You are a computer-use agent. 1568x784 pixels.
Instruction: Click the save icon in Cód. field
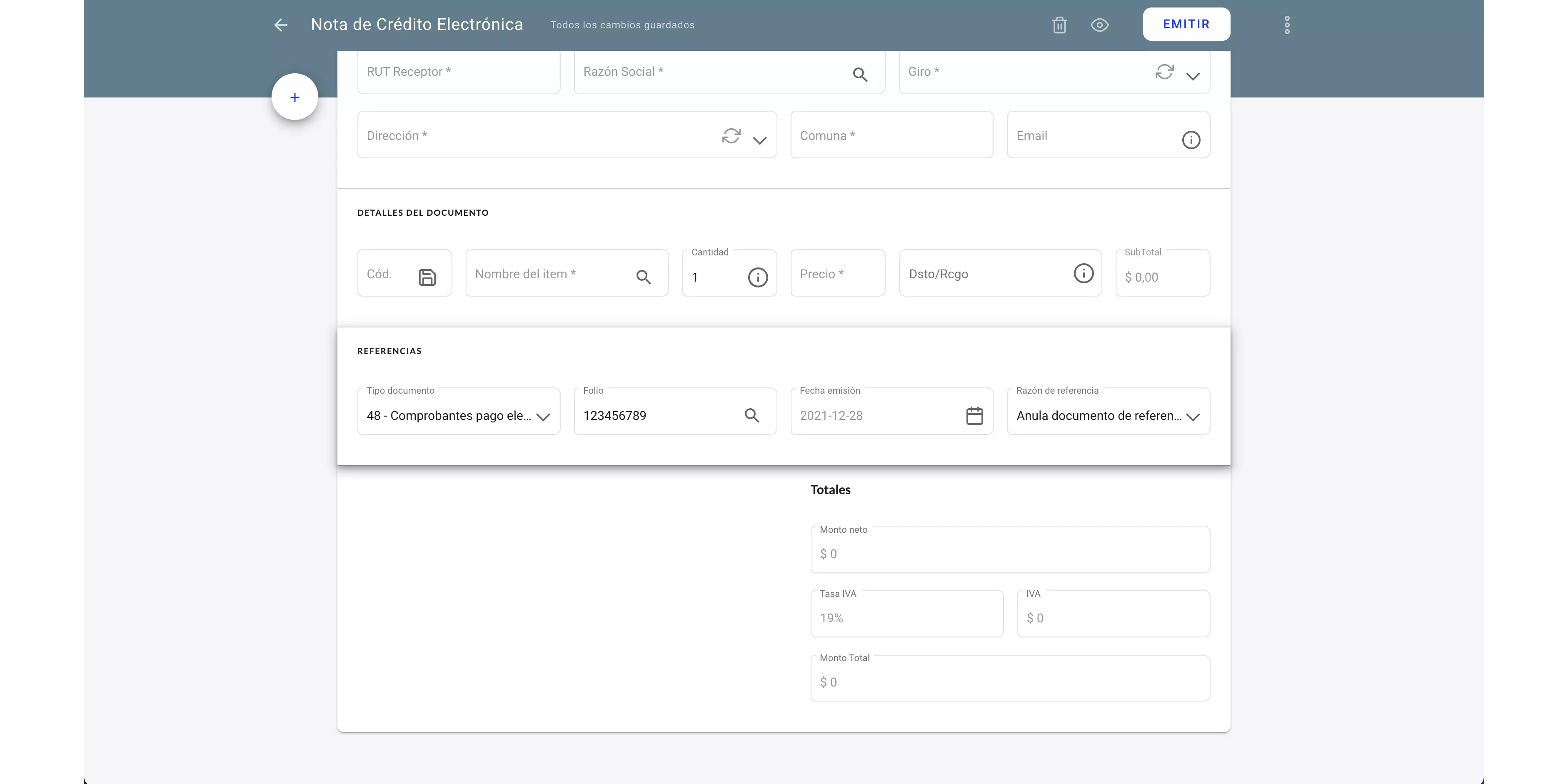[427, 277]
